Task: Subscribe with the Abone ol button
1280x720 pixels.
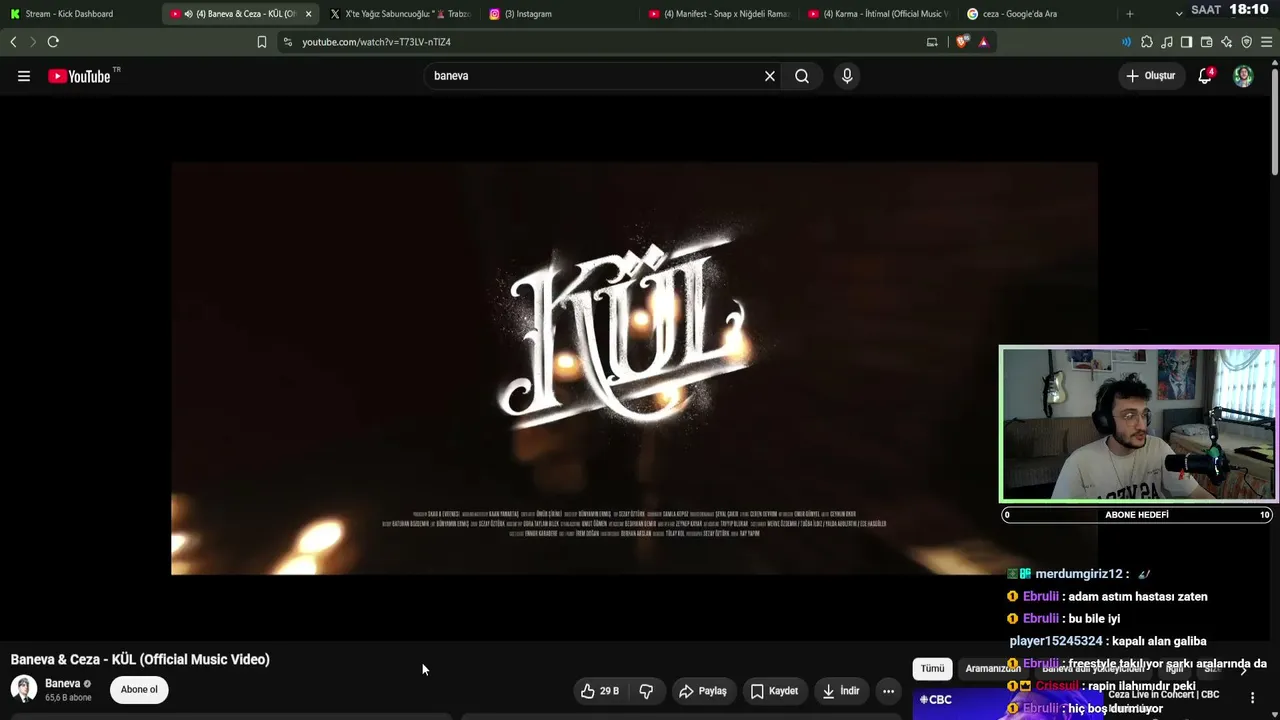Action: 139,689
